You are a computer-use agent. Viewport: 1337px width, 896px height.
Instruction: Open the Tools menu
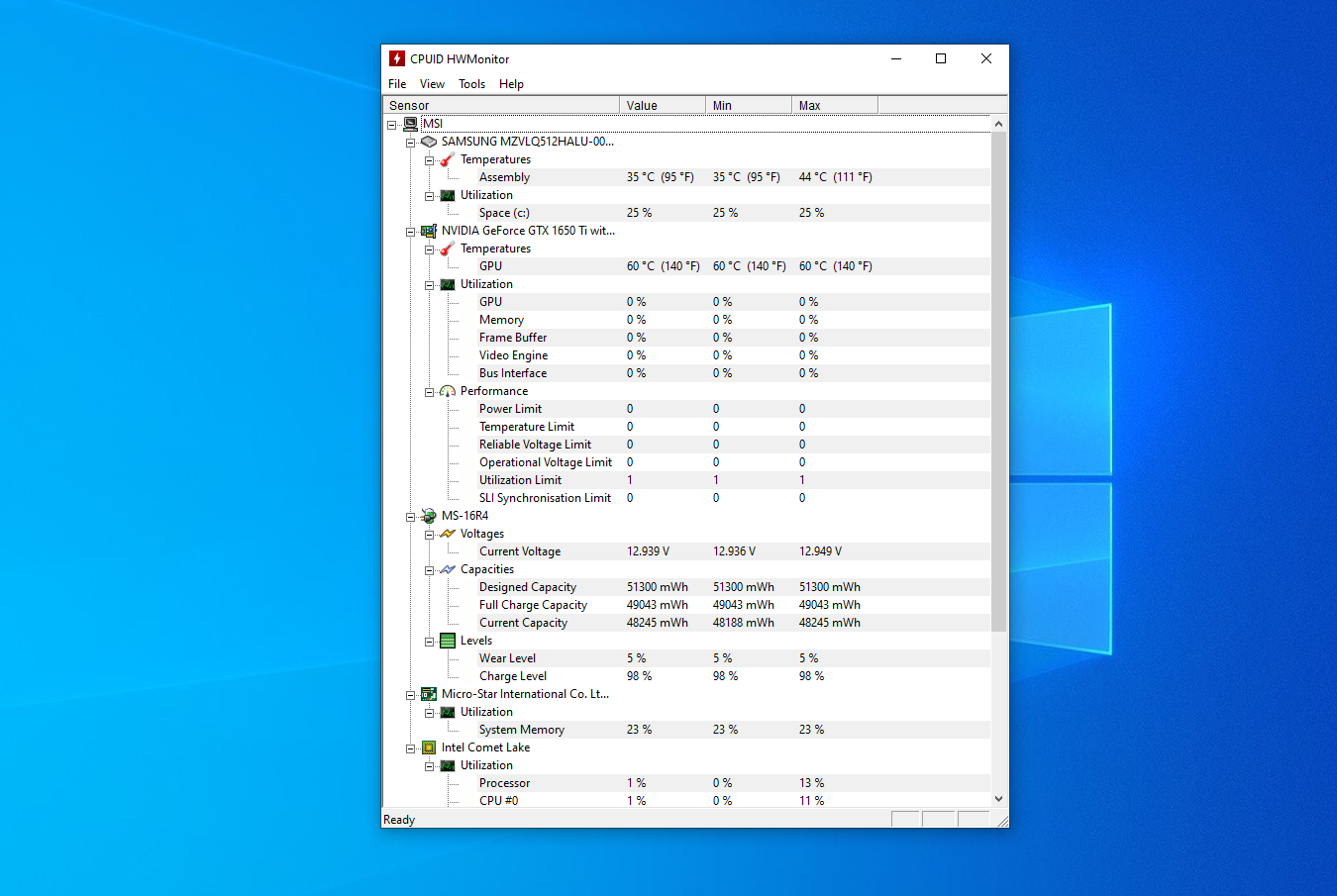click(471, 84)
